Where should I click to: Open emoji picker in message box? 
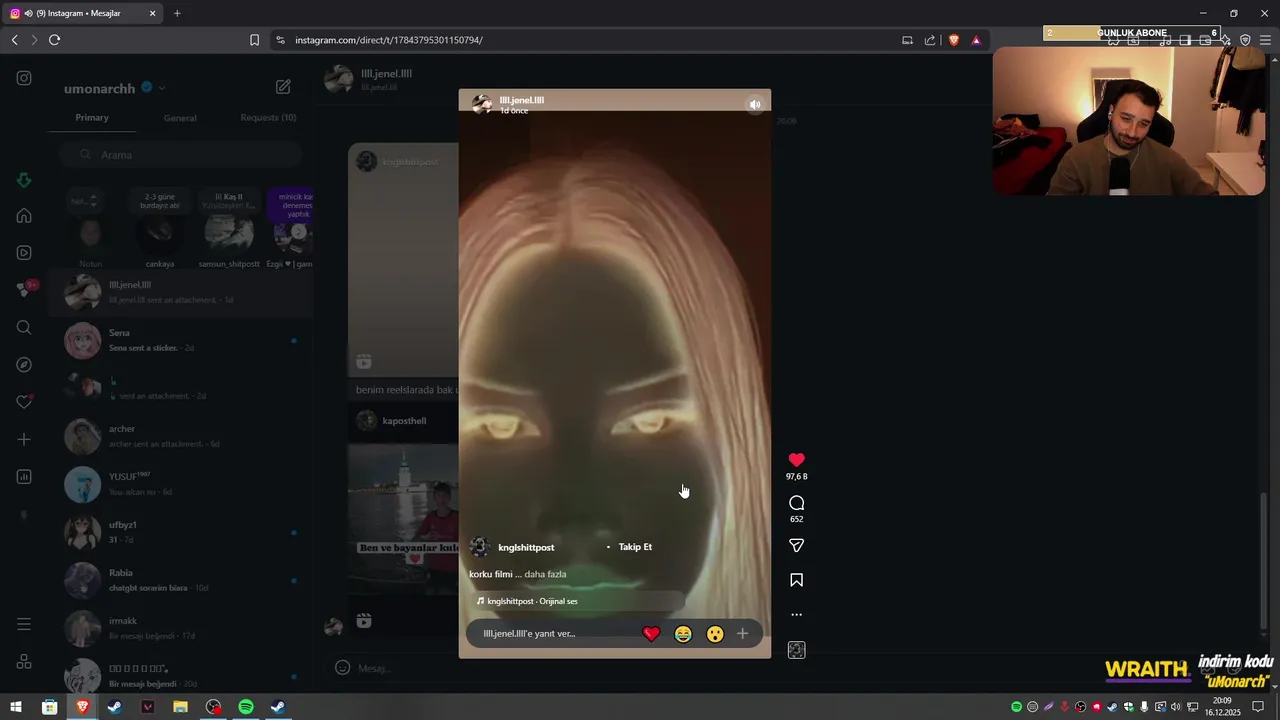342,668
